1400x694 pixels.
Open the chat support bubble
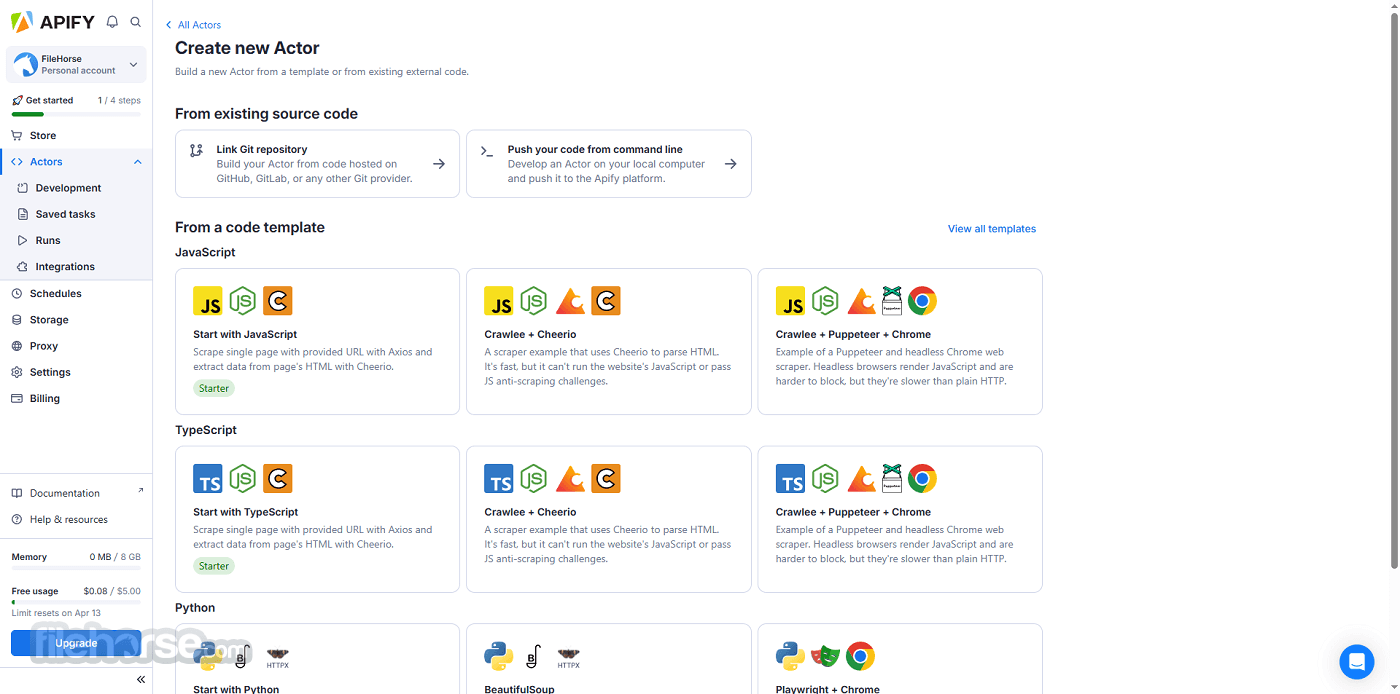click(1357, 661)
